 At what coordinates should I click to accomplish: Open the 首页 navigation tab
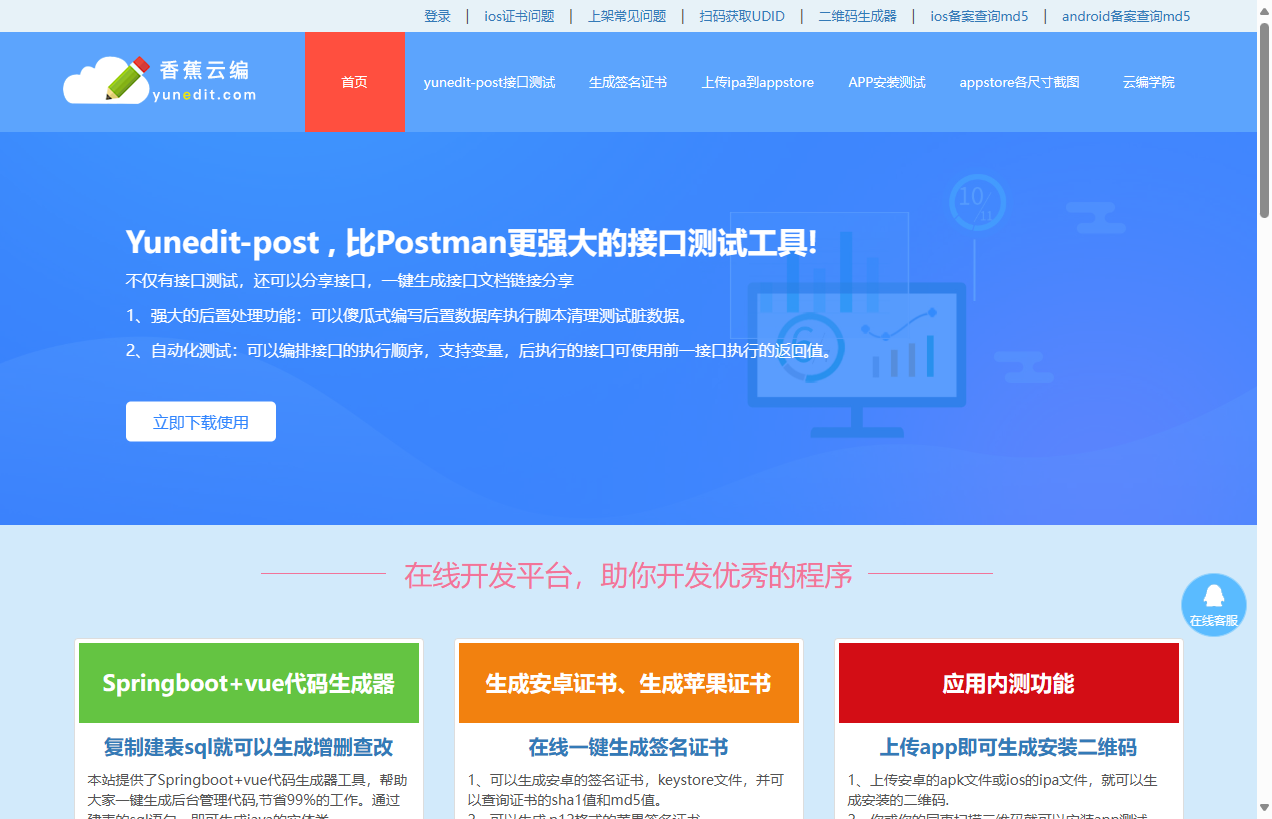click(354, 82)
